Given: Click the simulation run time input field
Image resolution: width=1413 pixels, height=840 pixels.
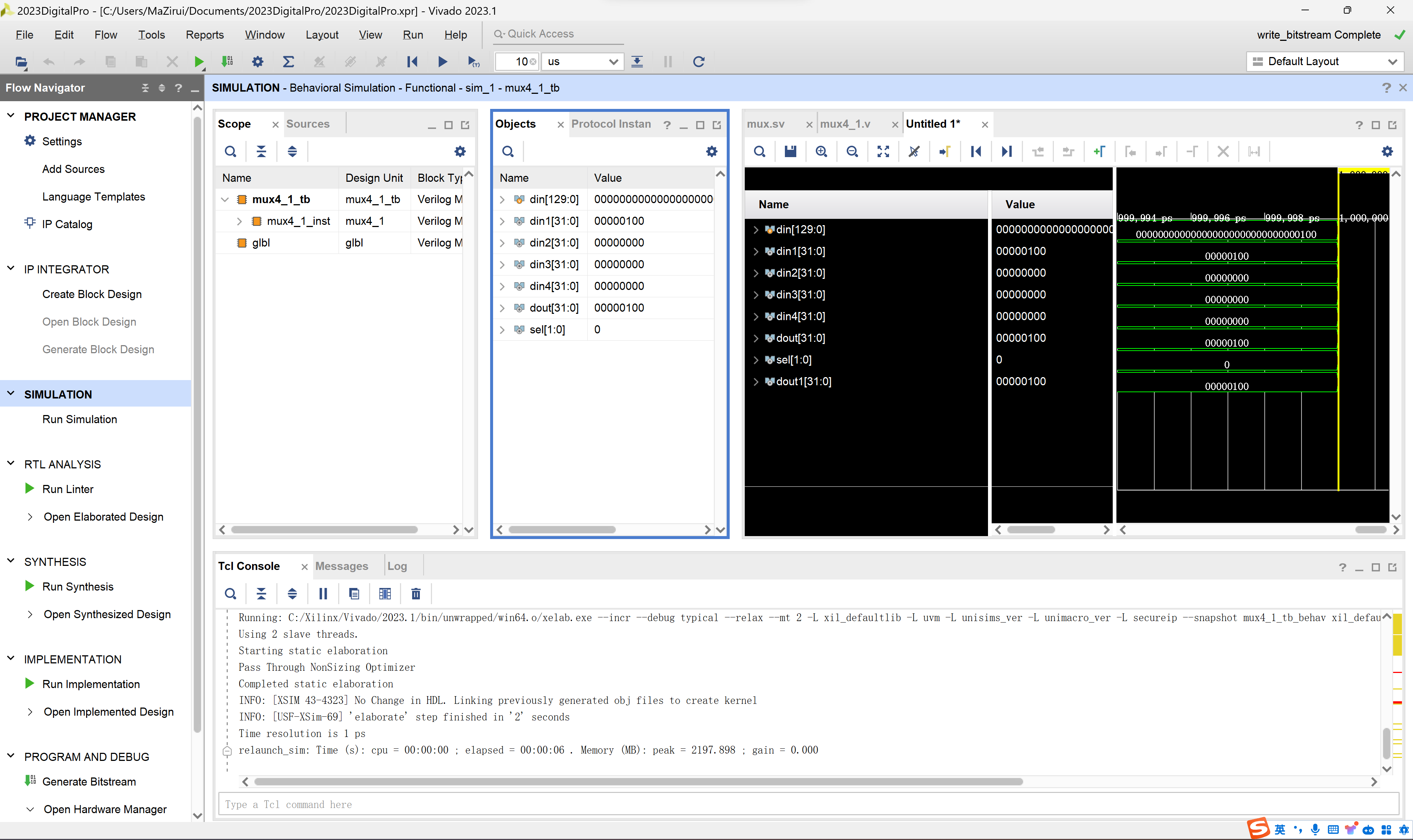Looking at the screenshot, I should click(516, 62).
